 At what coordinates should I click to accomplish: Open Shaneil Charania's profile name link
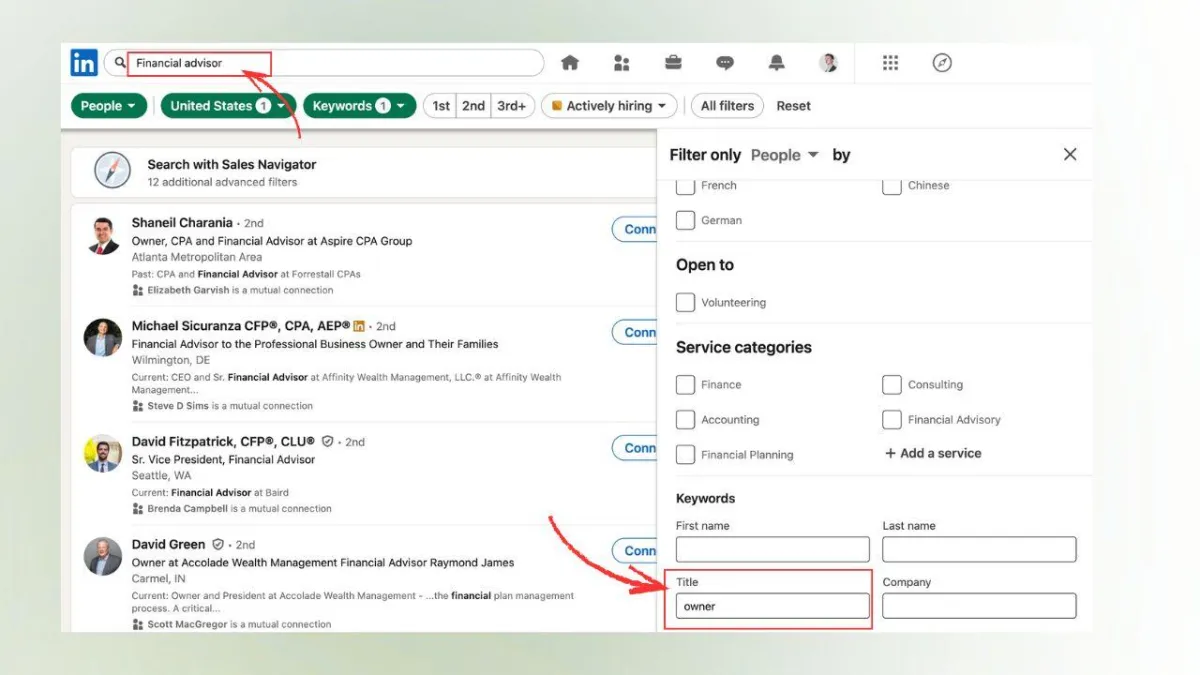[182, 223]
